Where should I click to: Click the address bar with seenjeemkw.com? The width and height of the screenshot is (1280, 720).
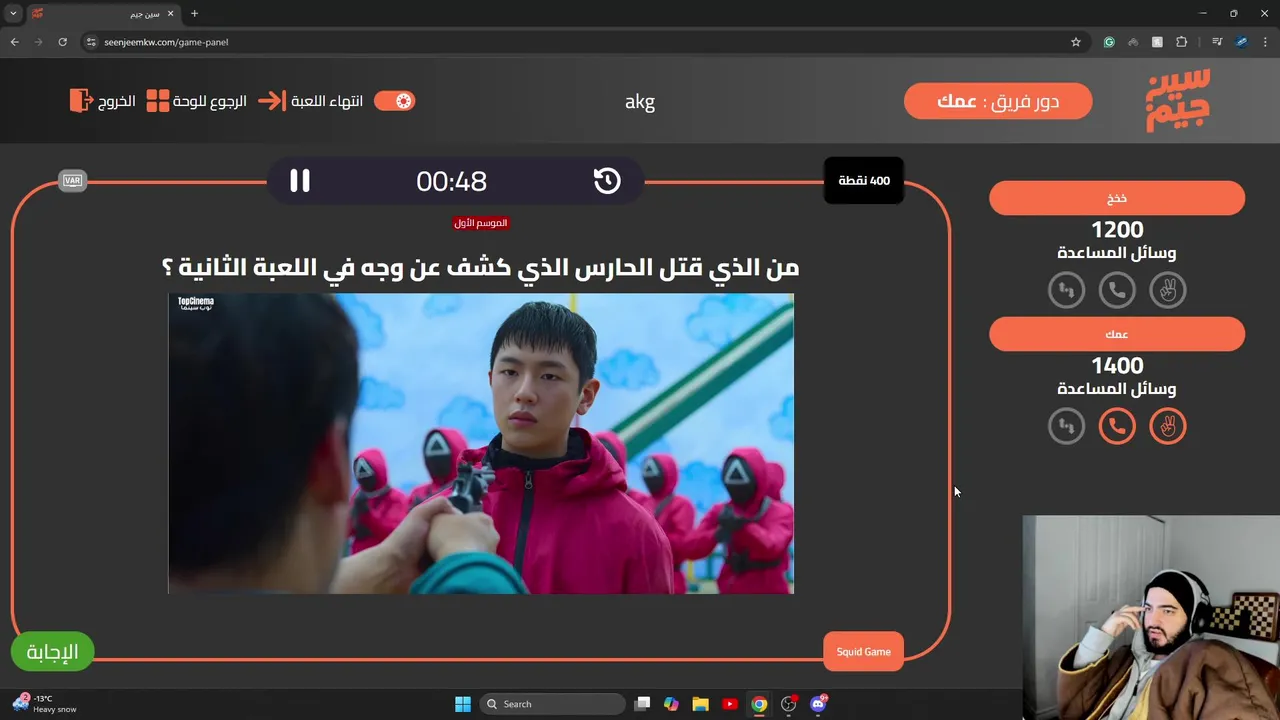(580, 42)
